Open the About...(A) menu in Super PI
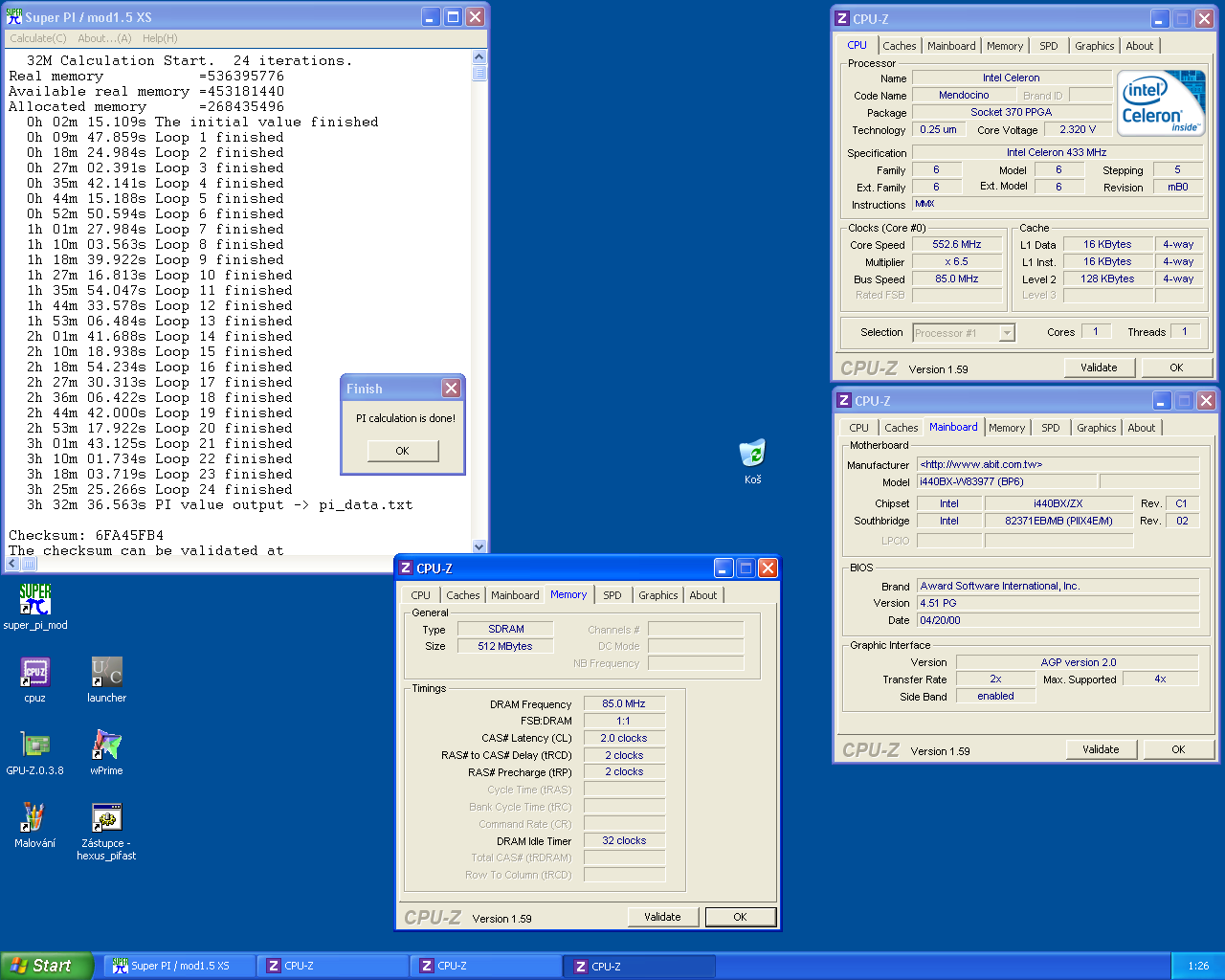The height and width of the screenshot is (980, 1225). pyautogui.click(x=104, y=38)
